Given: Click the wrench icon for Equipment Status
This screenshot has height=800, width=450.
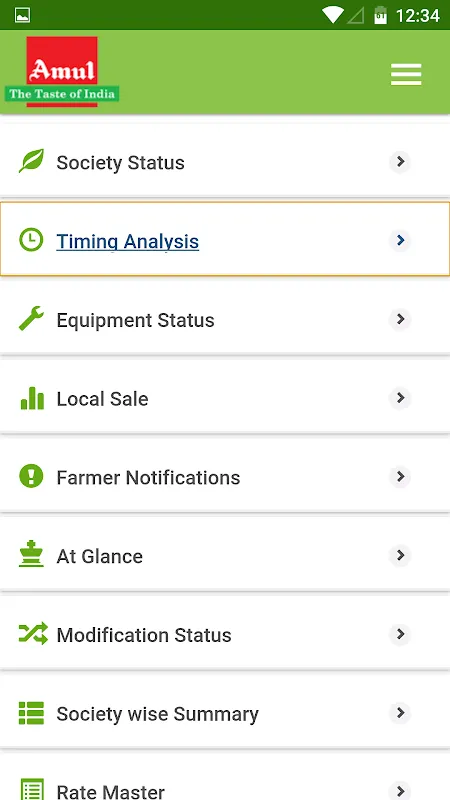Looking at the screenshot, I should click(x=31, y=319).
